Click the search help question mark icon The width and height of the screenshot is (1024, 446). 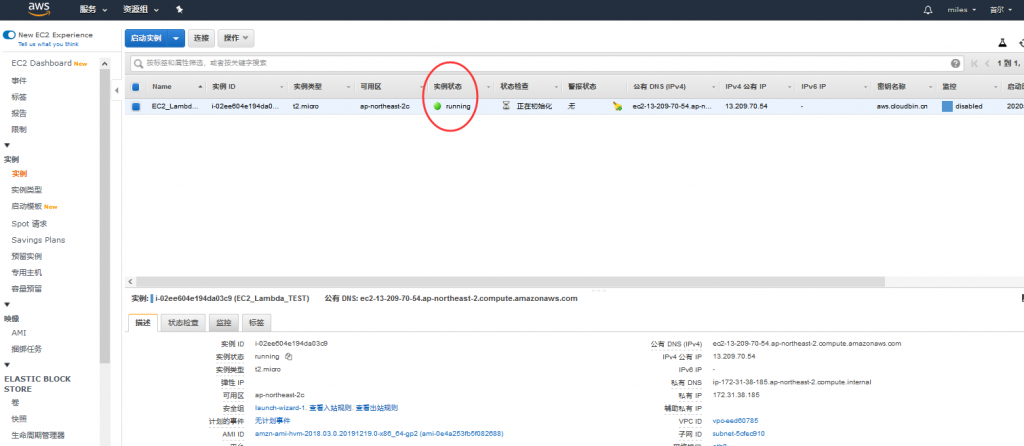tap(956, 63)
